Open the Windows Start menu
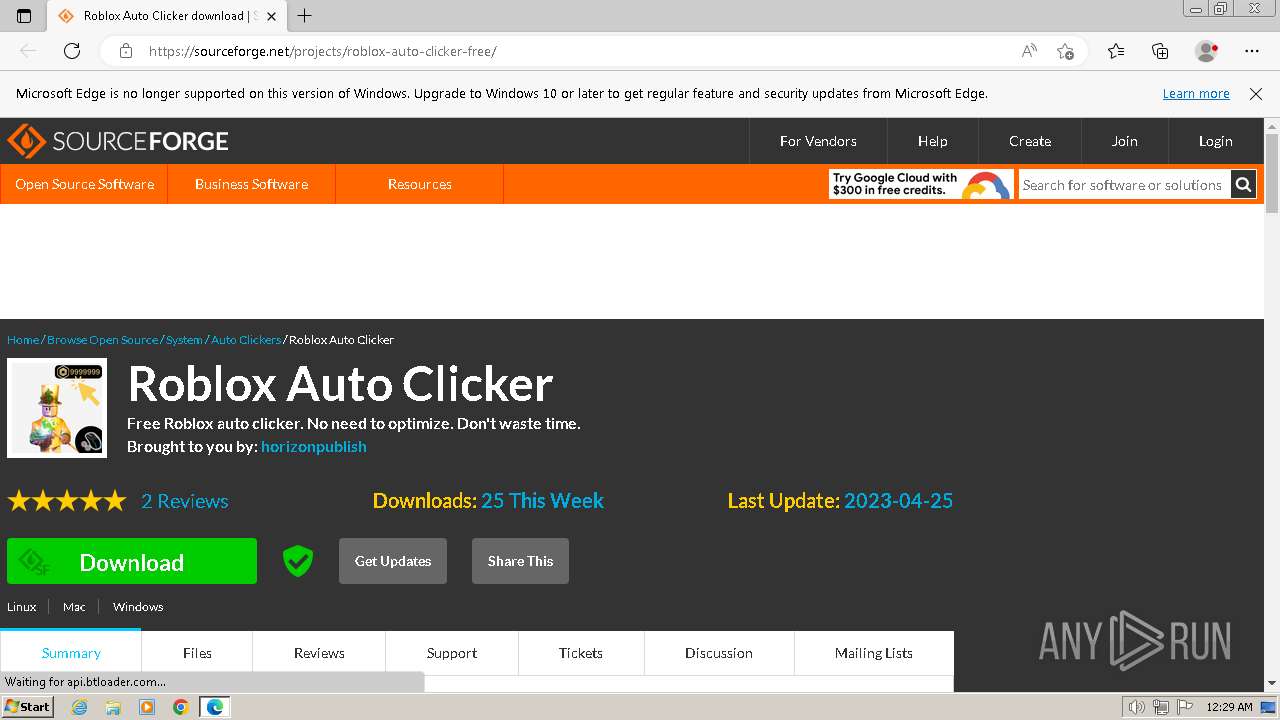 27,707
